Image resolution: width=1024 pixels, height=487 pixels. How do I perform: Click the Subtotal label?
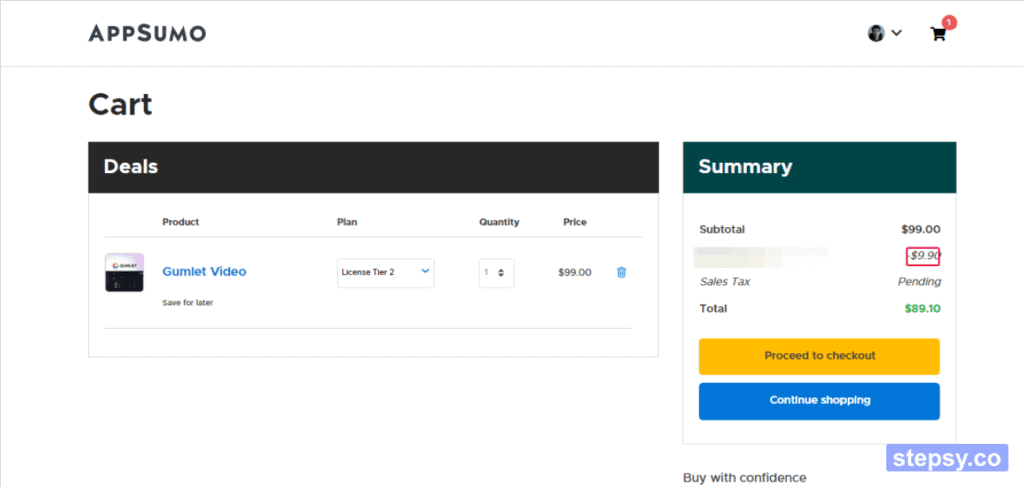click(722, 229)
